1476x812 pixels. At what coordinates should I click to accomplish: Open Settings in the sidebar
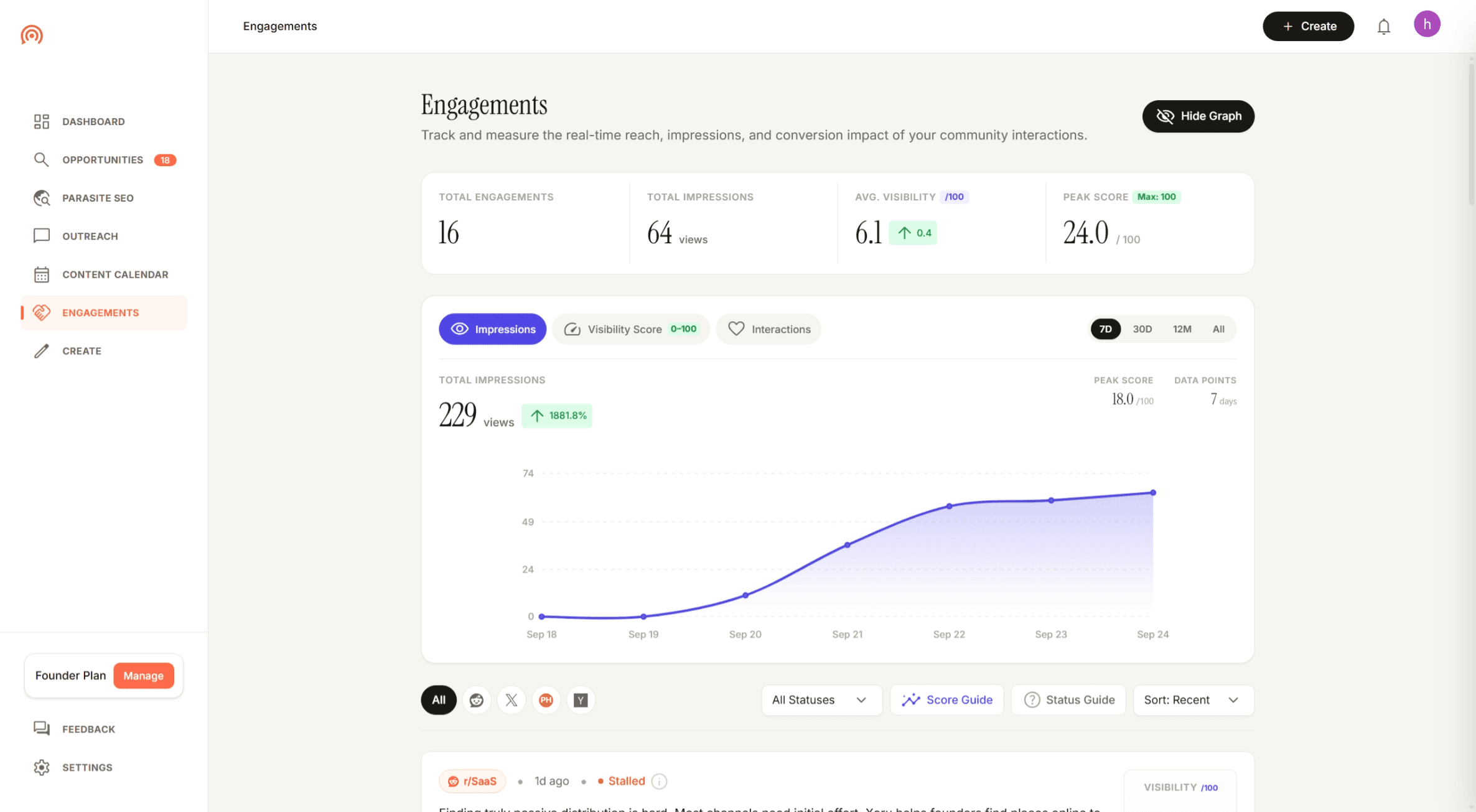[x=103, y=767]
